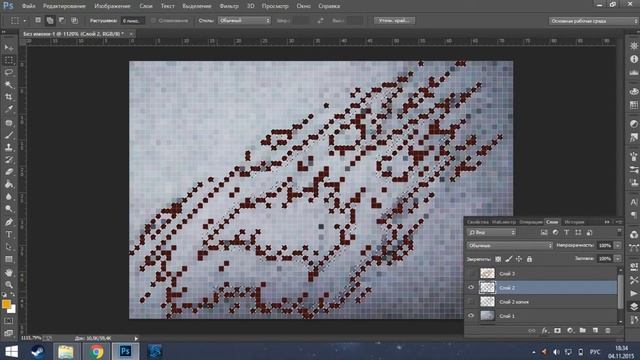Select the Zoom tool

tap(9, 284)
